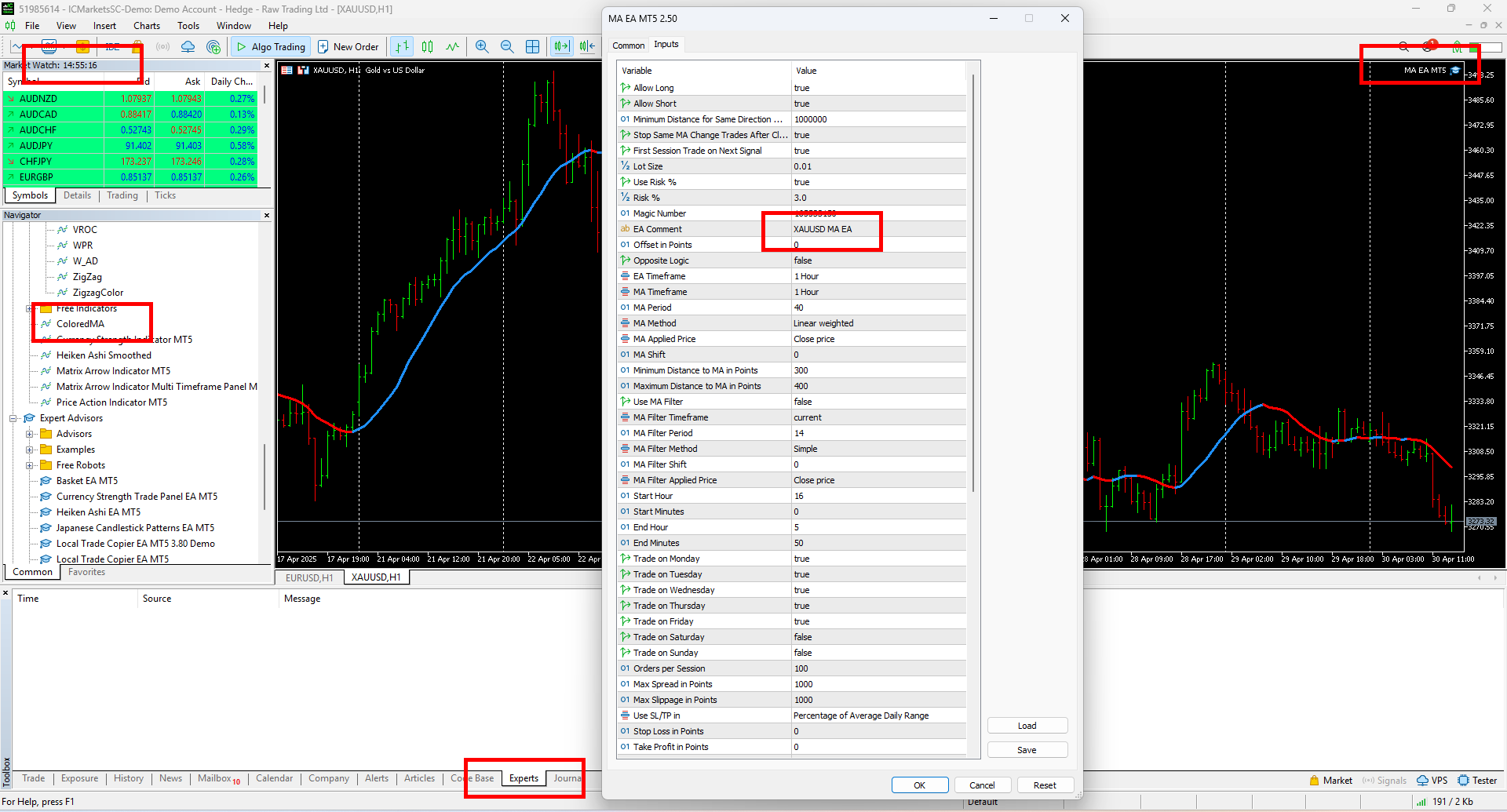This screenshot has width=1507, height=812.
Task: Open the VPS tab in Toolbox
Action: pyautogui.click(x=1432, y=781)
